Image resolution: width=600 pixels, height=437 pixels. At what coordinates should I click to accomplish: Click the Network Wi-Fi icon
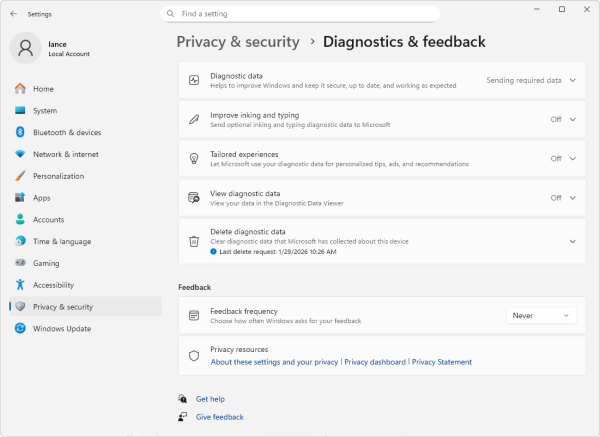(20, 154)
